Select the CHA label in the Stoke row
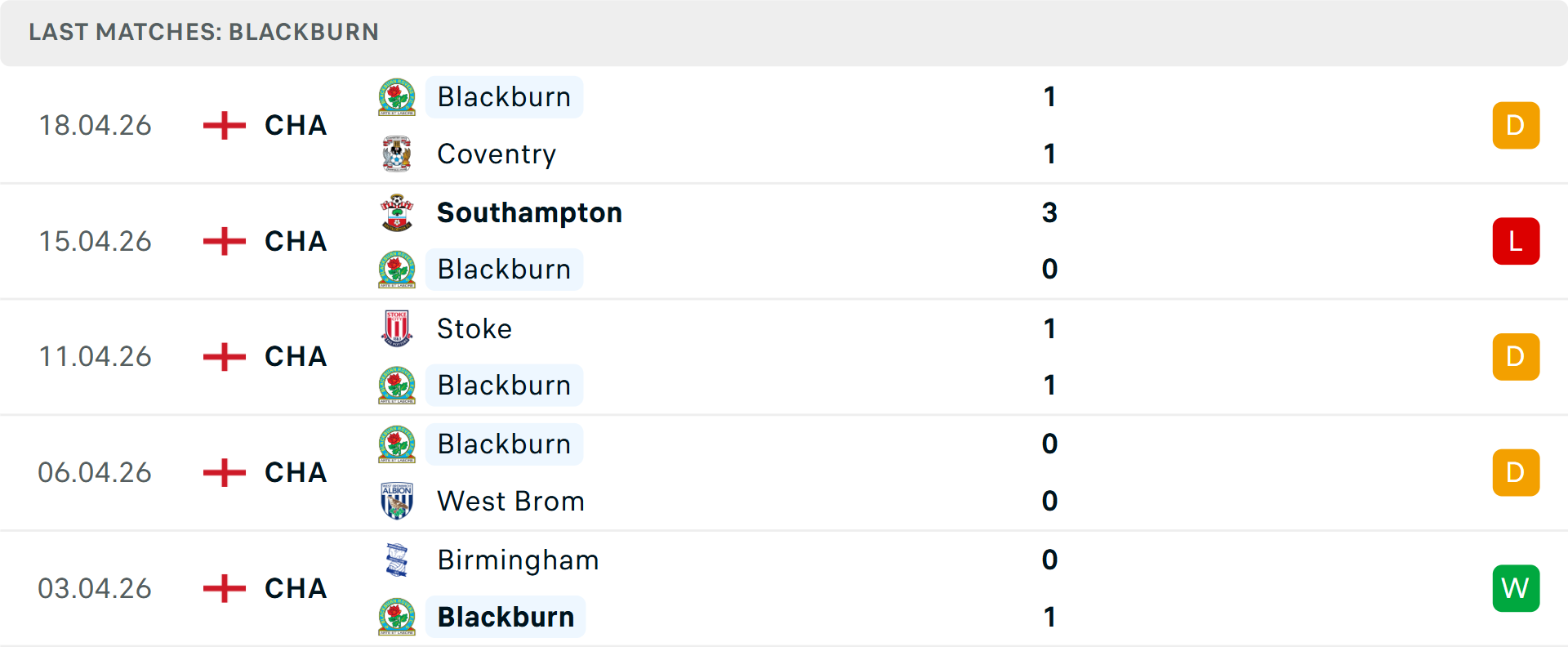1568x647 pixels. tap(294, 357)
